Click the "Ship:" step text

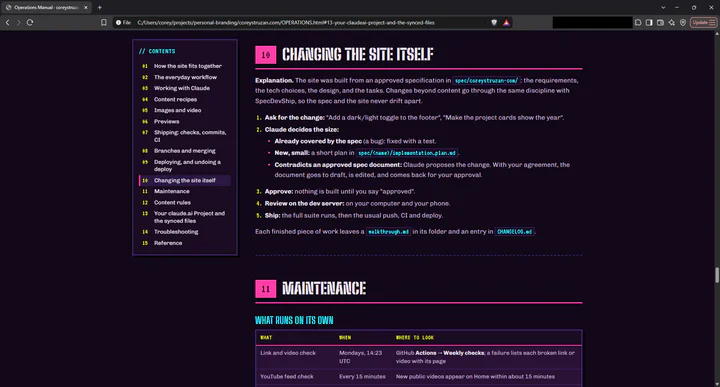point(272,215)
